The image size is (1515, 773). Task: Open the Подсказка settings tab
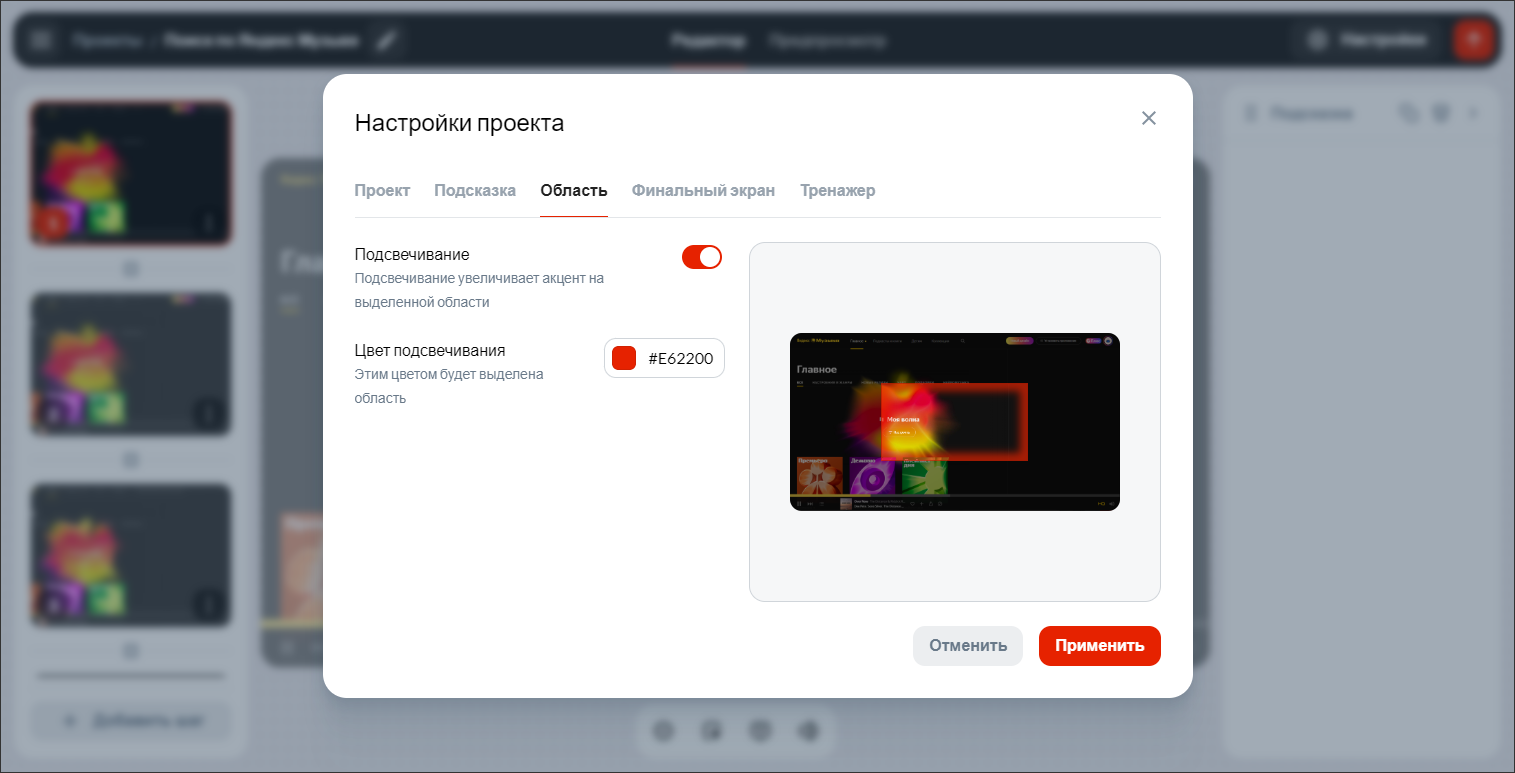(x=475, y=190)
